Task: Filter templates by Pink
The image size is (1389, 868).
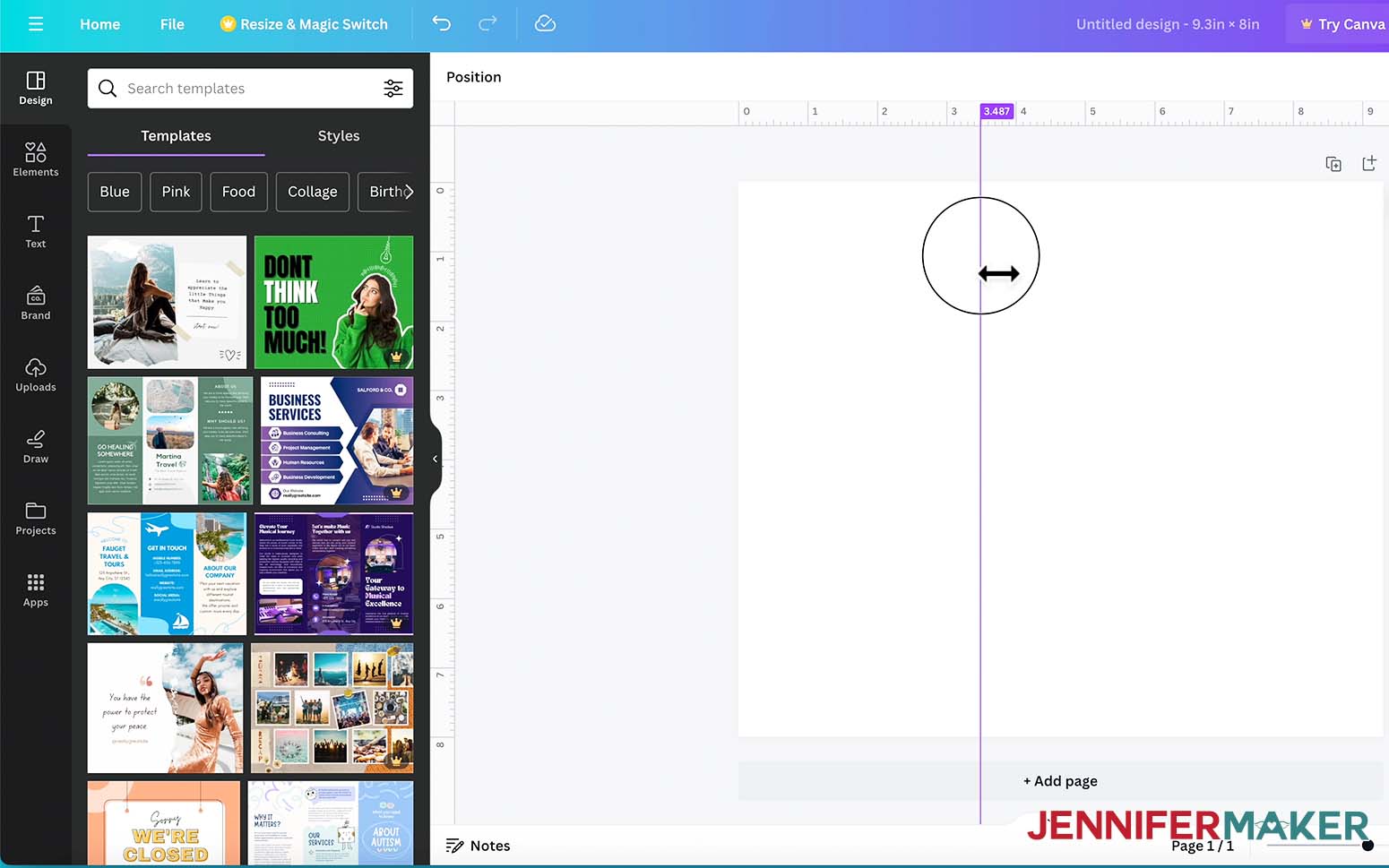Action: [x=176, y=192]
